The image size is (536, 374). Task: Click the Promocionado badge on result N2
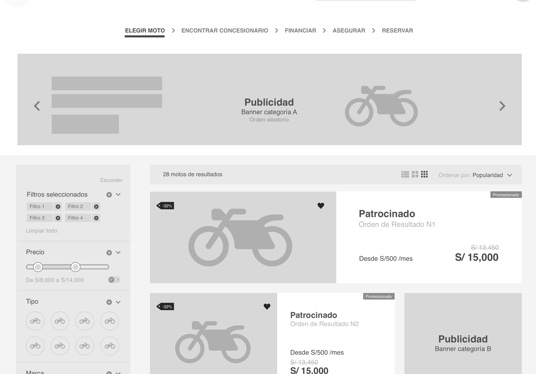click(379, 296)
